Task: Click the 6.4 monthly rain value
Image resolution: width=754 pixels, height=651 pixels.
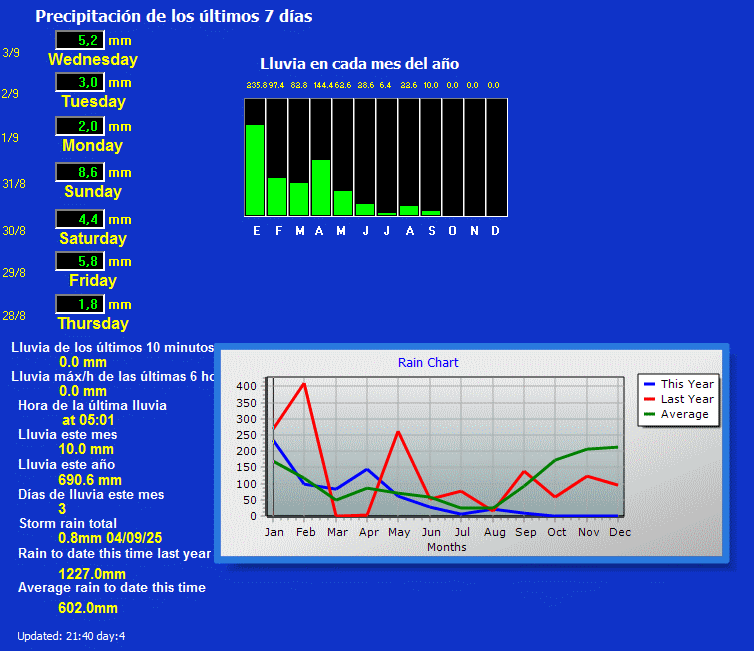Action: tap(385, 85)
